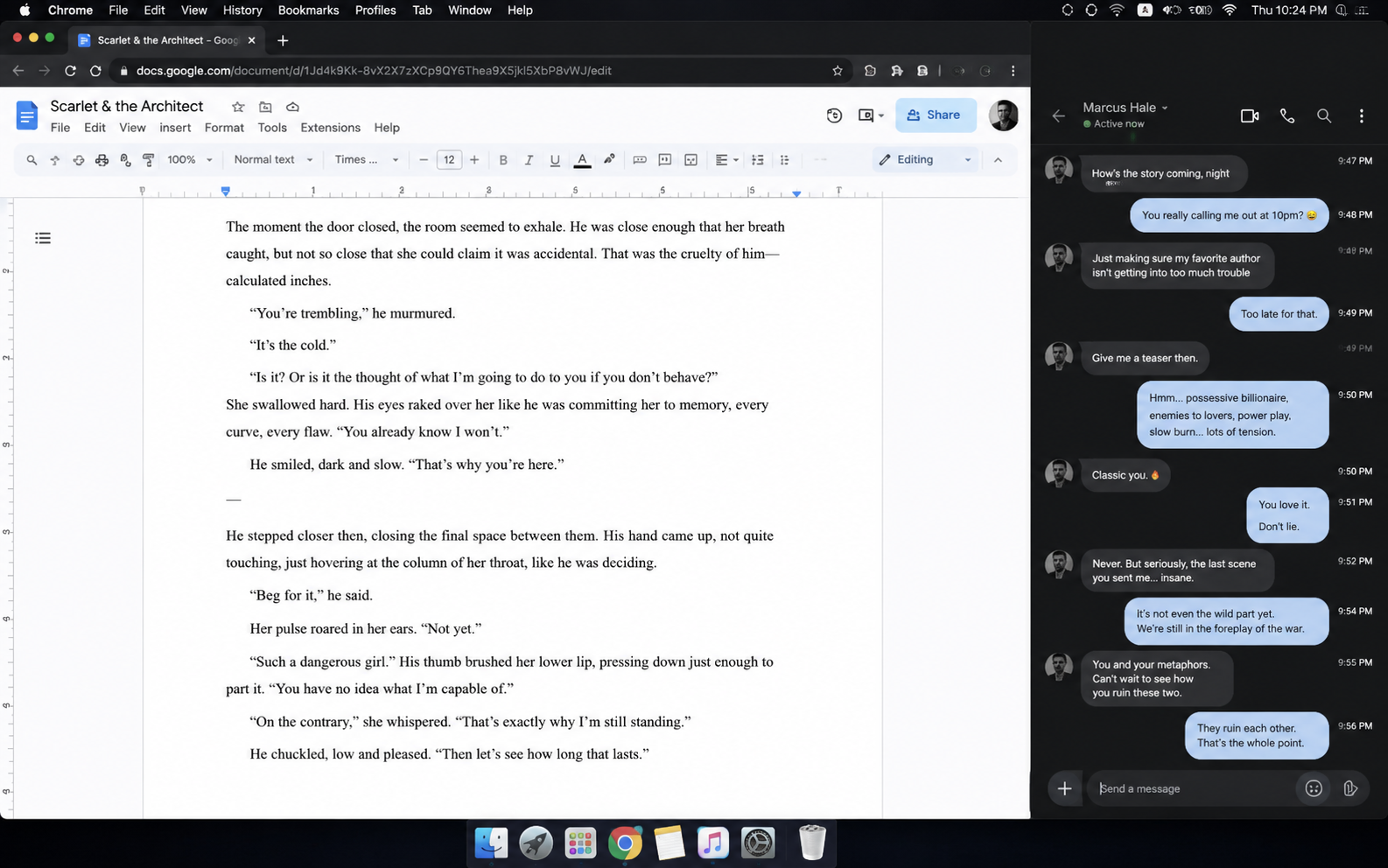Decrease font size with minus button
Image resolution: width=1388 pixels, height=868 pixels.
(424, 160)
